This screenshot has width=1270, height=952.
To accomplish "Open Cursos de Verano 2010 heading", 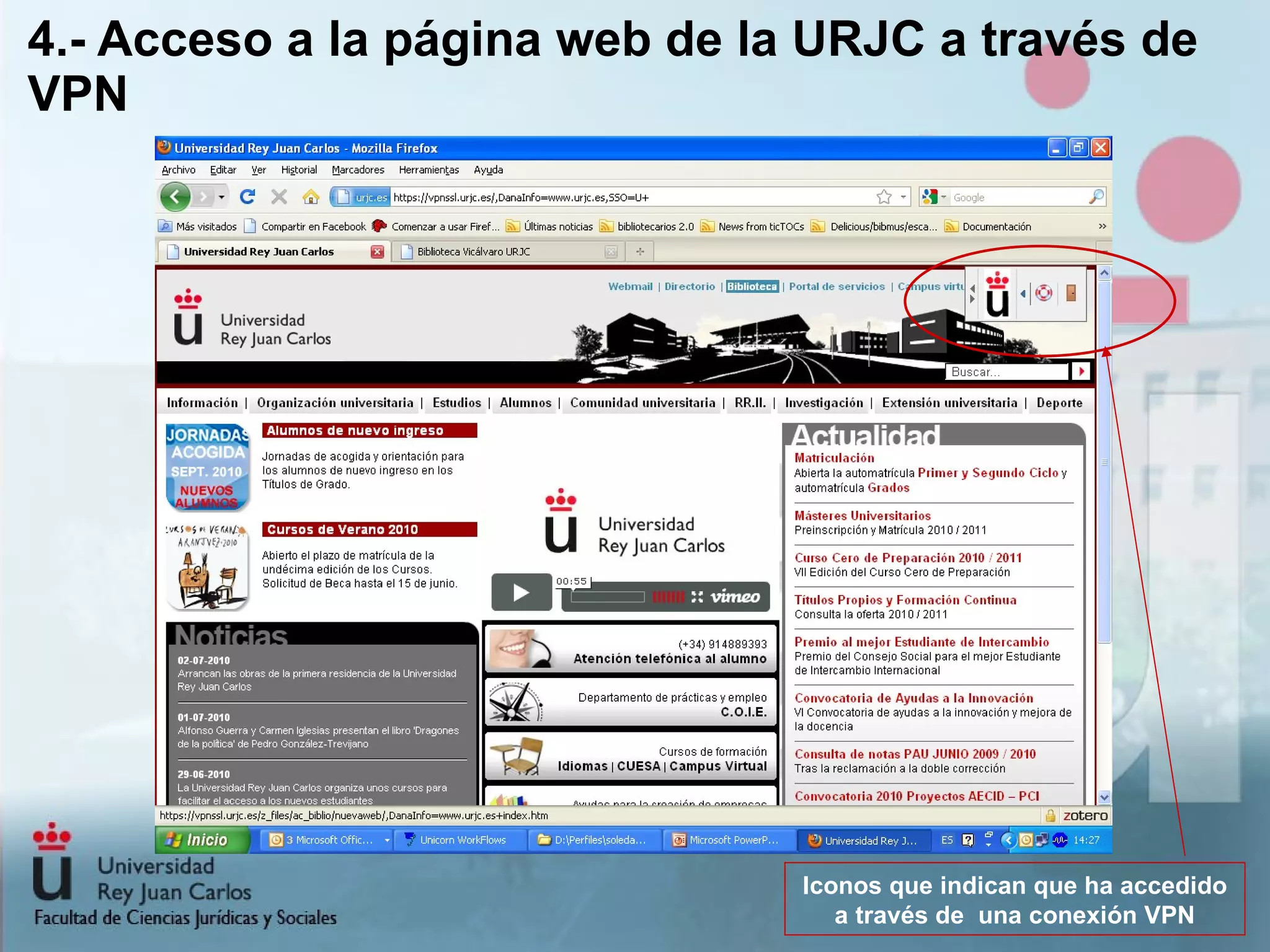I will click(x=370, y=529).
